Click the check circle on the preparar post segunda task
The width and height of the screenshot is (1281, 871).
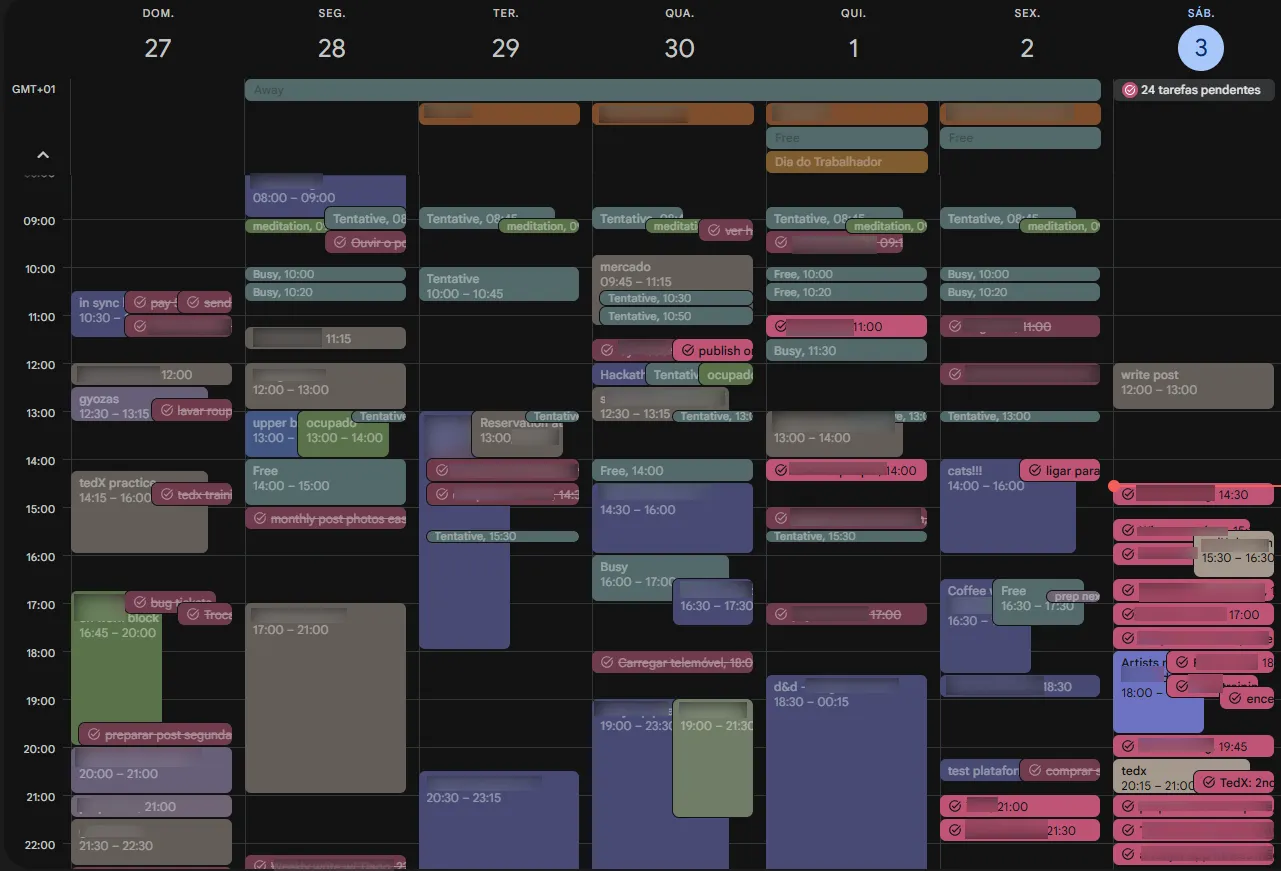(x=95, y=734)
